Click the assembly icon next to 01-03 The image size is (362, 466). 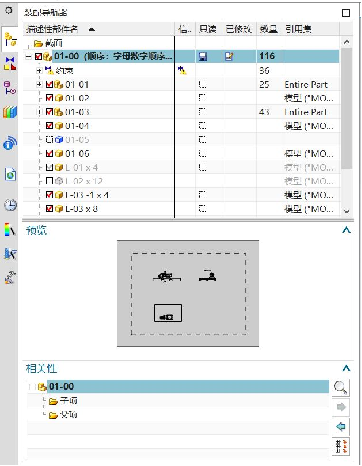pyautogui.click(x=59, y=112)
